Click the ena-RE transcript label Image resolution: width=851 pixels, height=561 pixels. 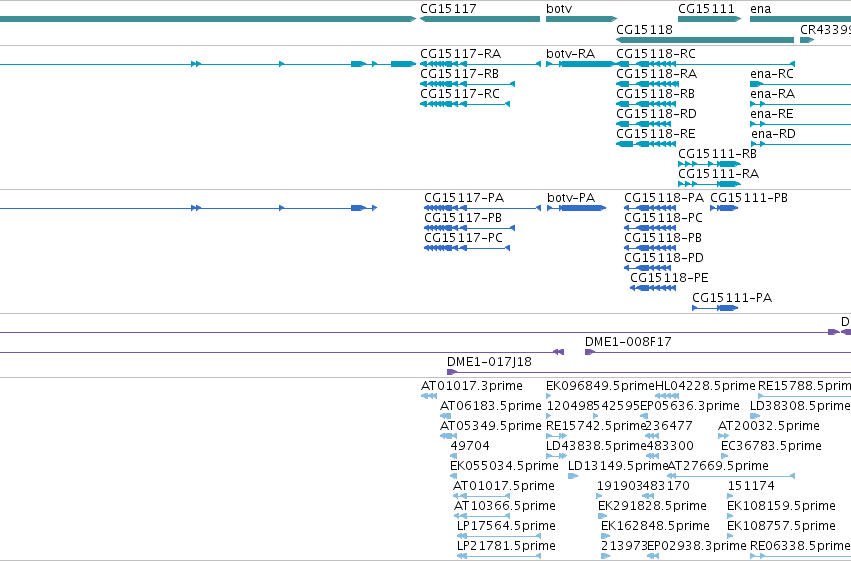point(772,114)
